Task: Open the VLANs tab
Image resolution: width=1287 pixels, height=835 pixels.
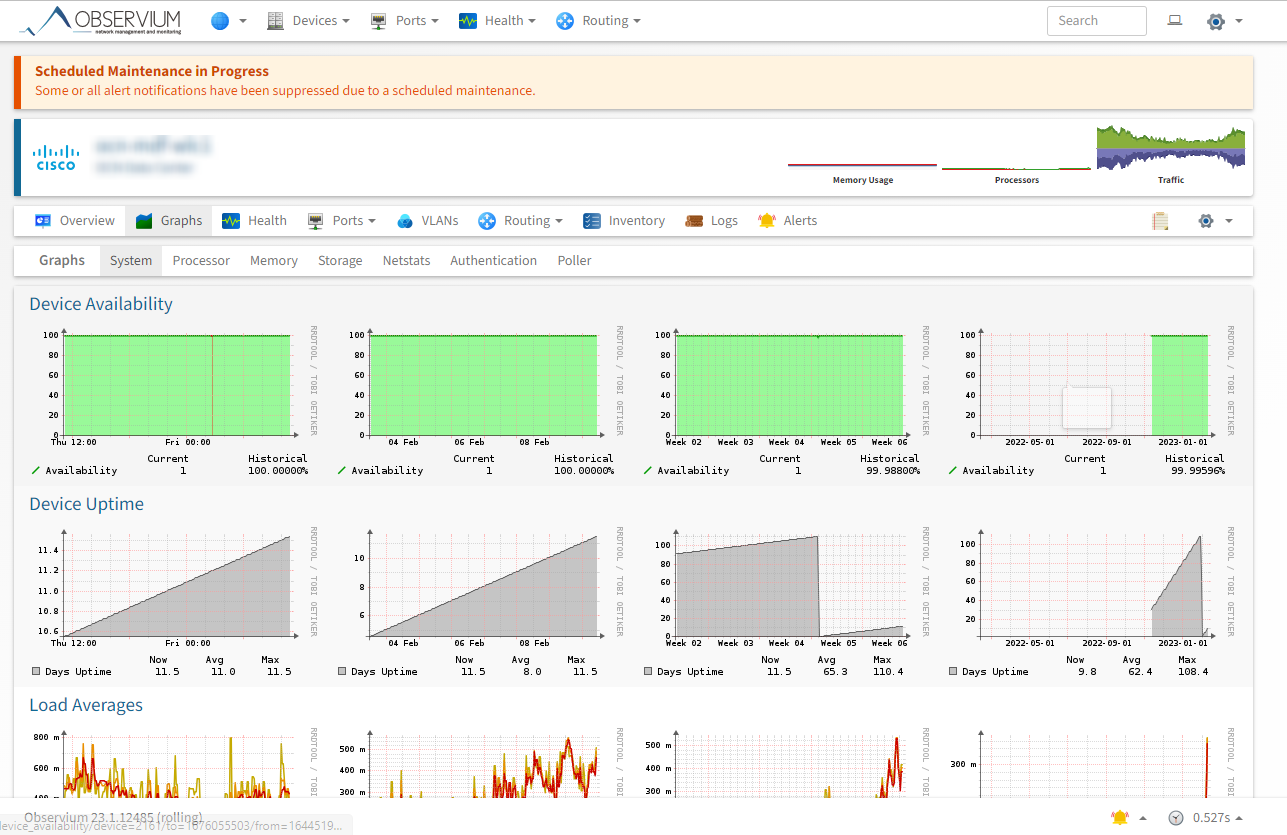Action: click(x=427, y=221)
